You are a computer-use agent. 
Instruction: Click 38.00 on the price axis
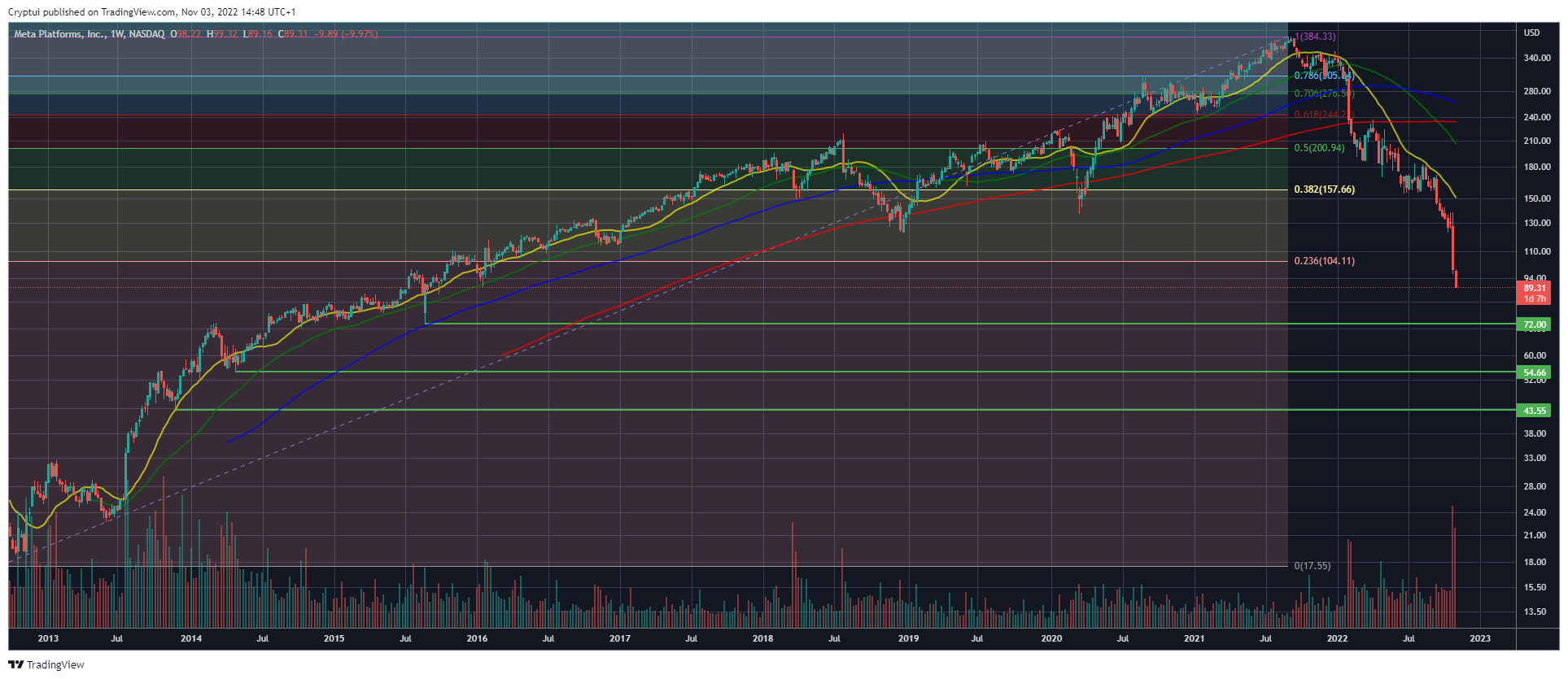pos(1535,434)
